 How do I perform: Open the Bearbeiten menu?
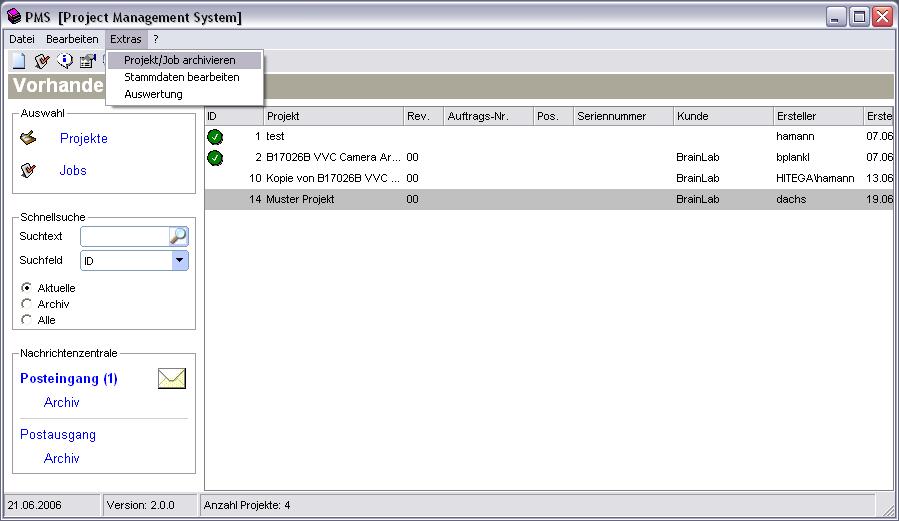(x=72, y=39)
